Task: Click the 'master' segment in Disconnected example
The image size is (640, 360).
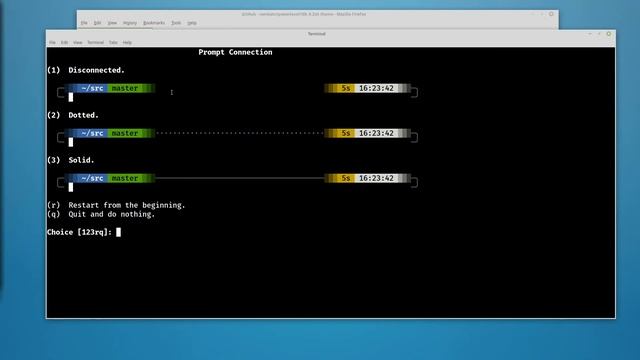Action: pyautogui.click(x=124, y=88)
